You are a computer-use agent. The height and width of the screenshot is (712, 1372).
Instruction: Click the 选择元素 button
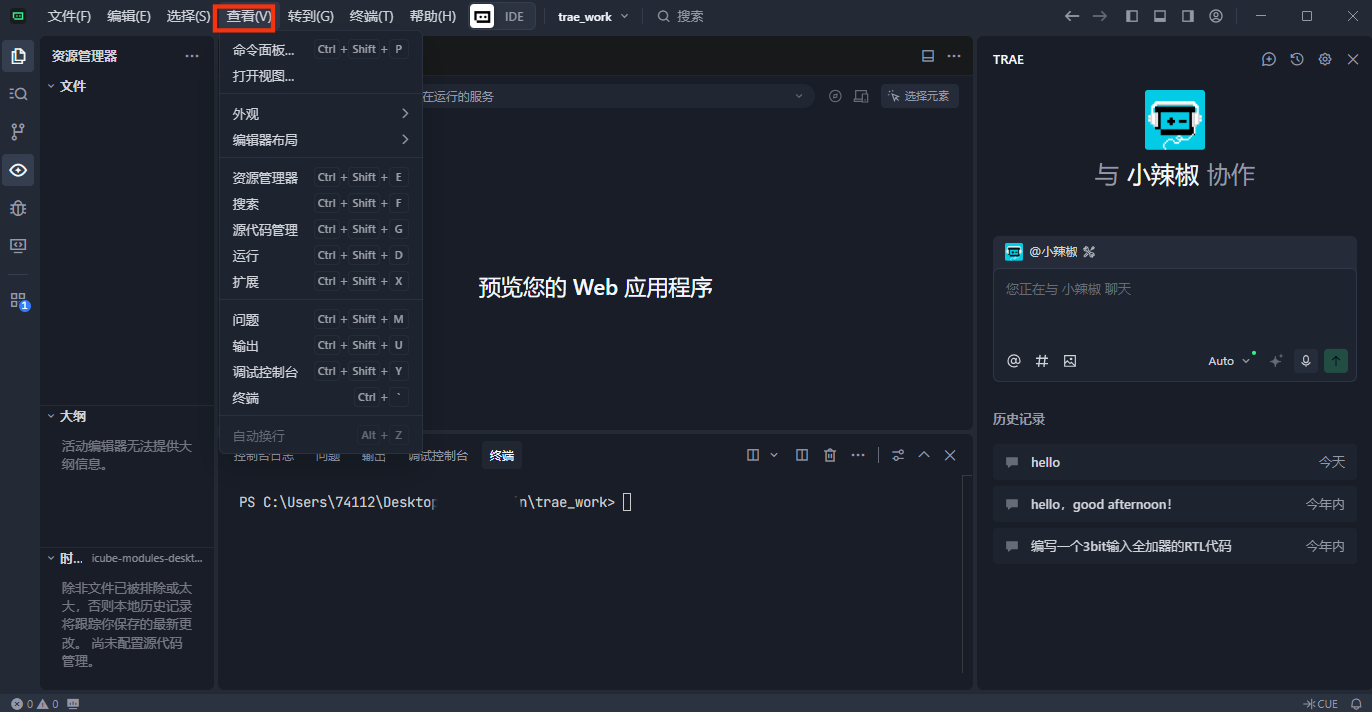point(920,96)
